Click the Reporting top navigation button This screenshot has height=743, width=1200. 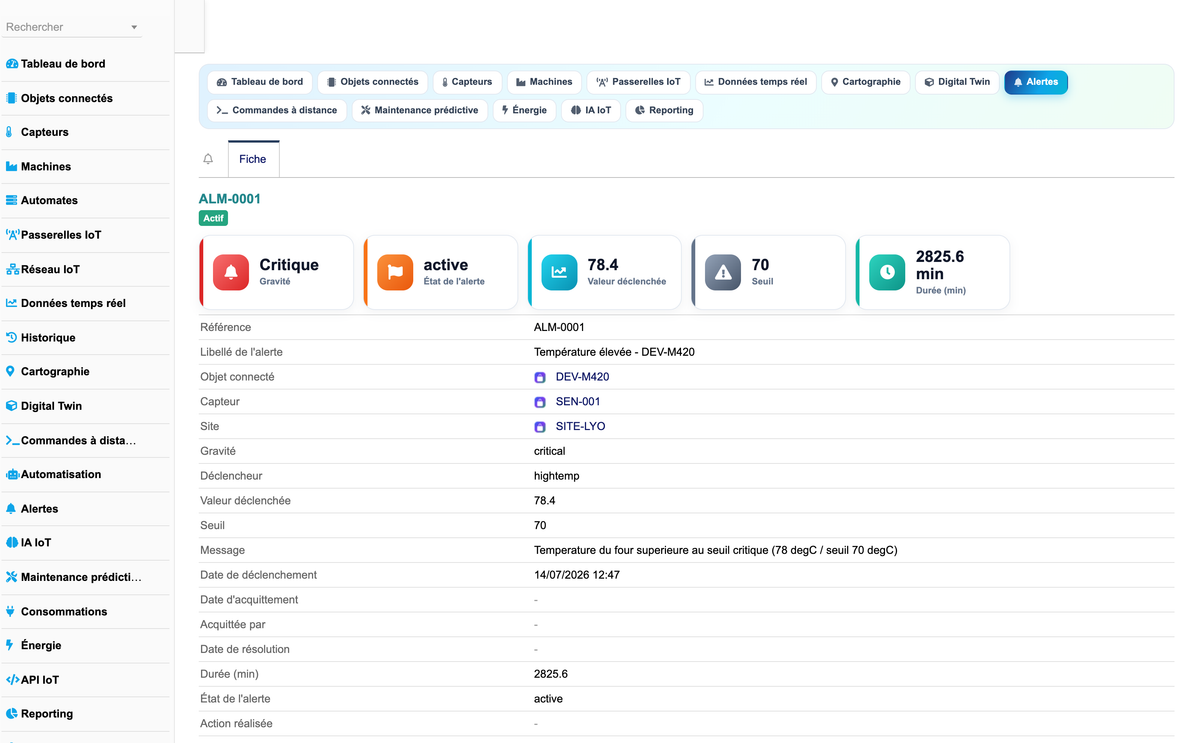tap(664, 110)
